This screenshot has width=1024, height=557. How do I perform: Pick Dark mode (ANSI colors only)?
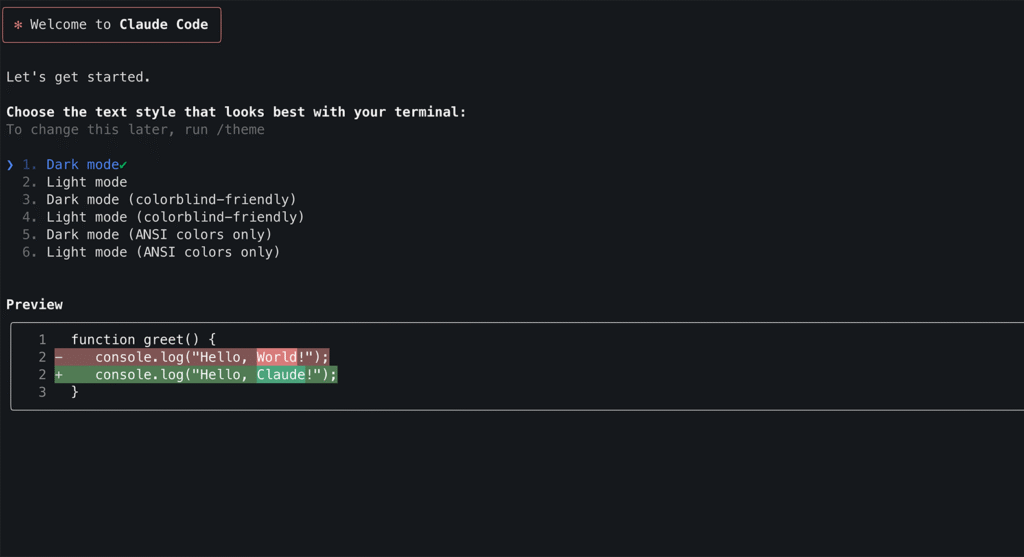[159, 234]
